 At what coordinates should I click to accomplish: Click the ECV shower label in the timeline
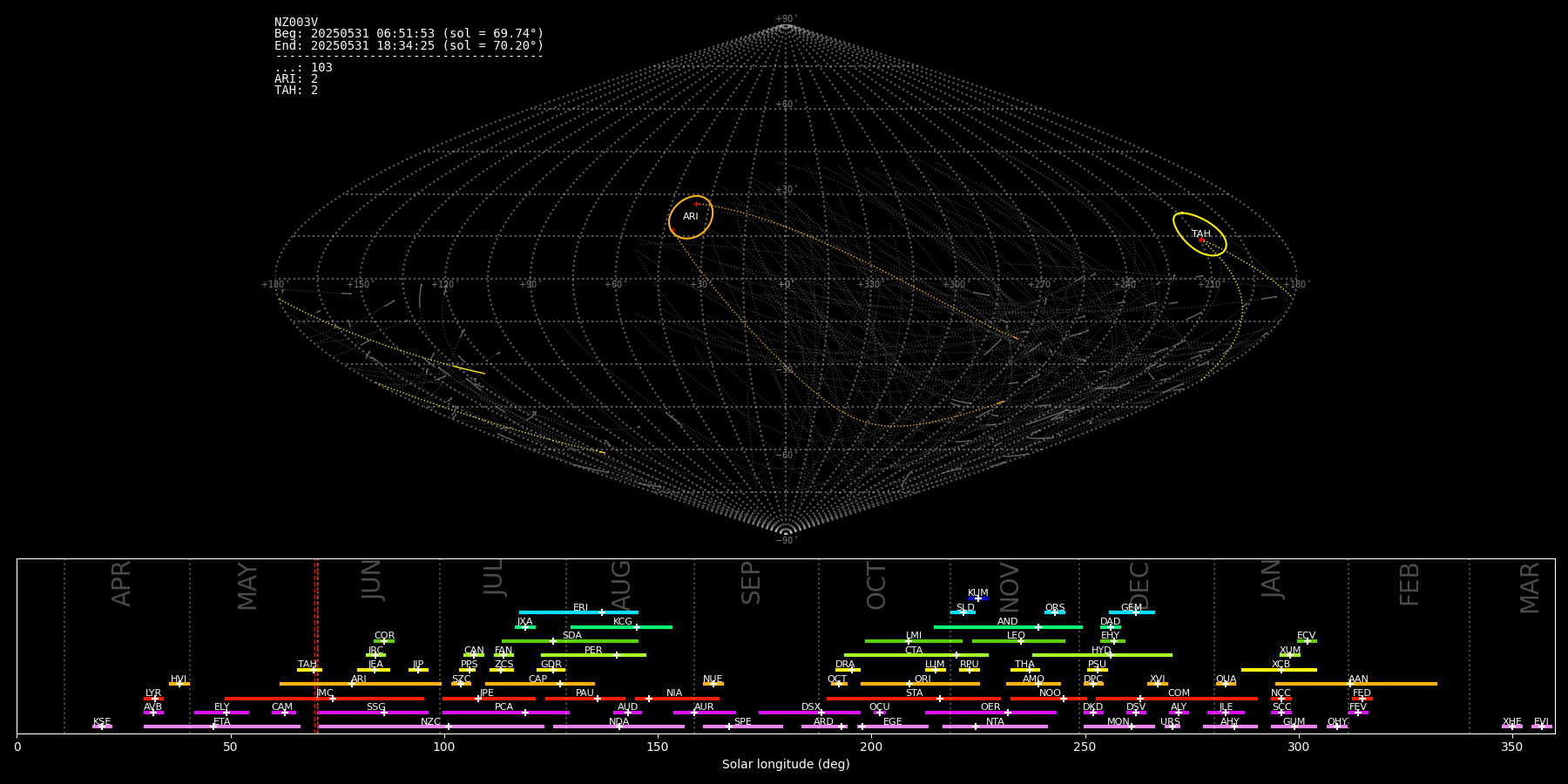1306,636
